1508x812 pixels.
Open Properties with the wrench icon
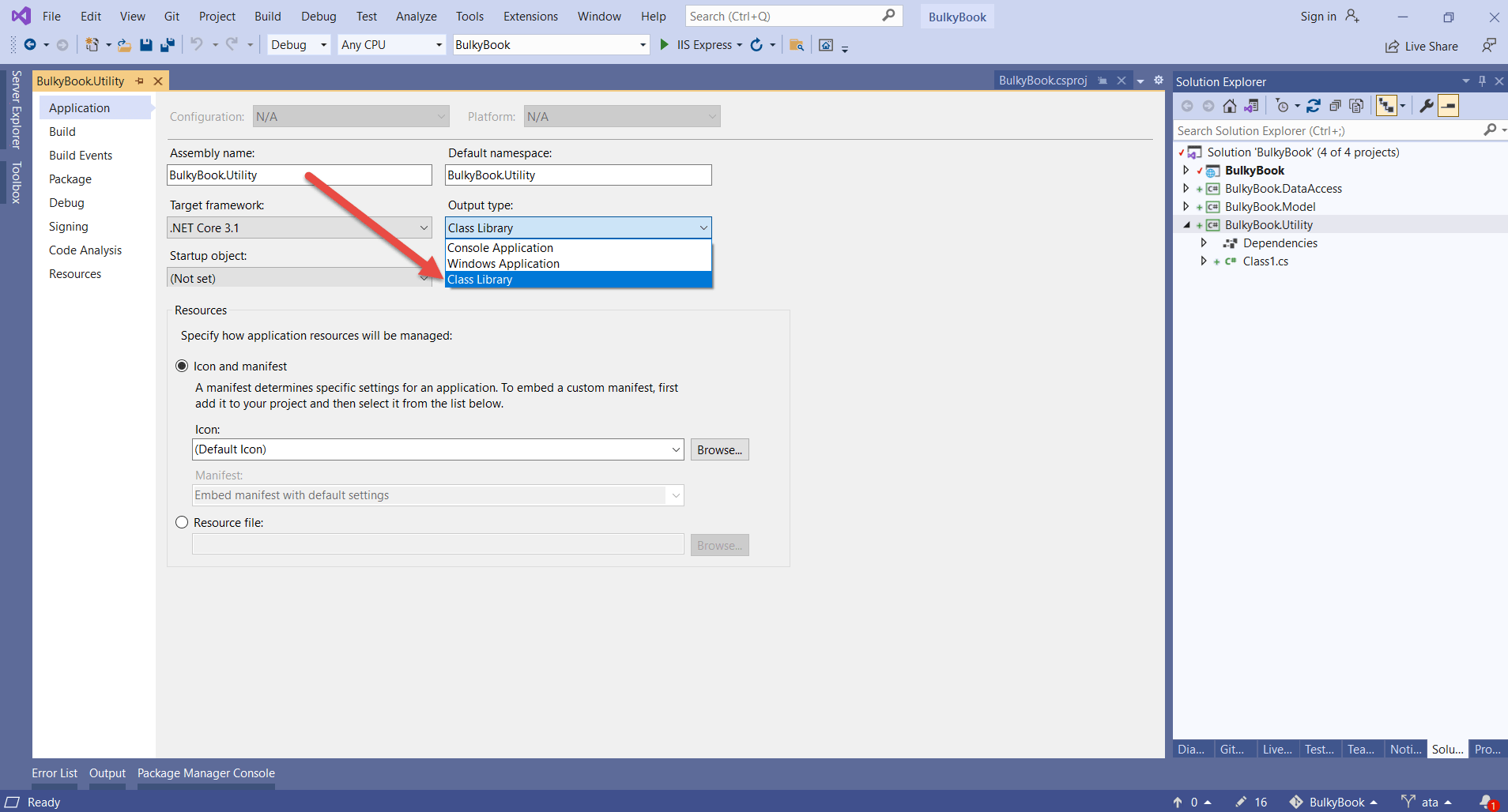tap(1427, 106)
